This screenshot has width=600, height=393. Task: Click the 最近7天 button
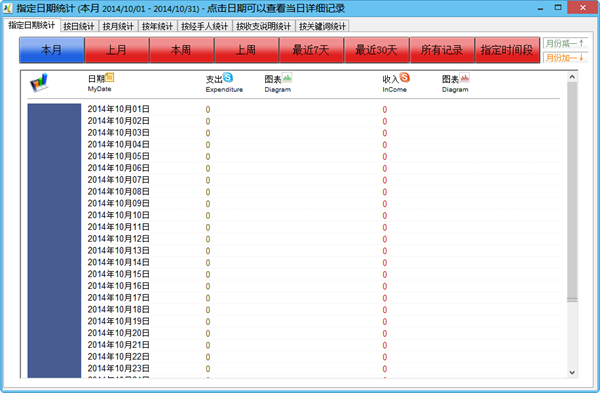311,50
